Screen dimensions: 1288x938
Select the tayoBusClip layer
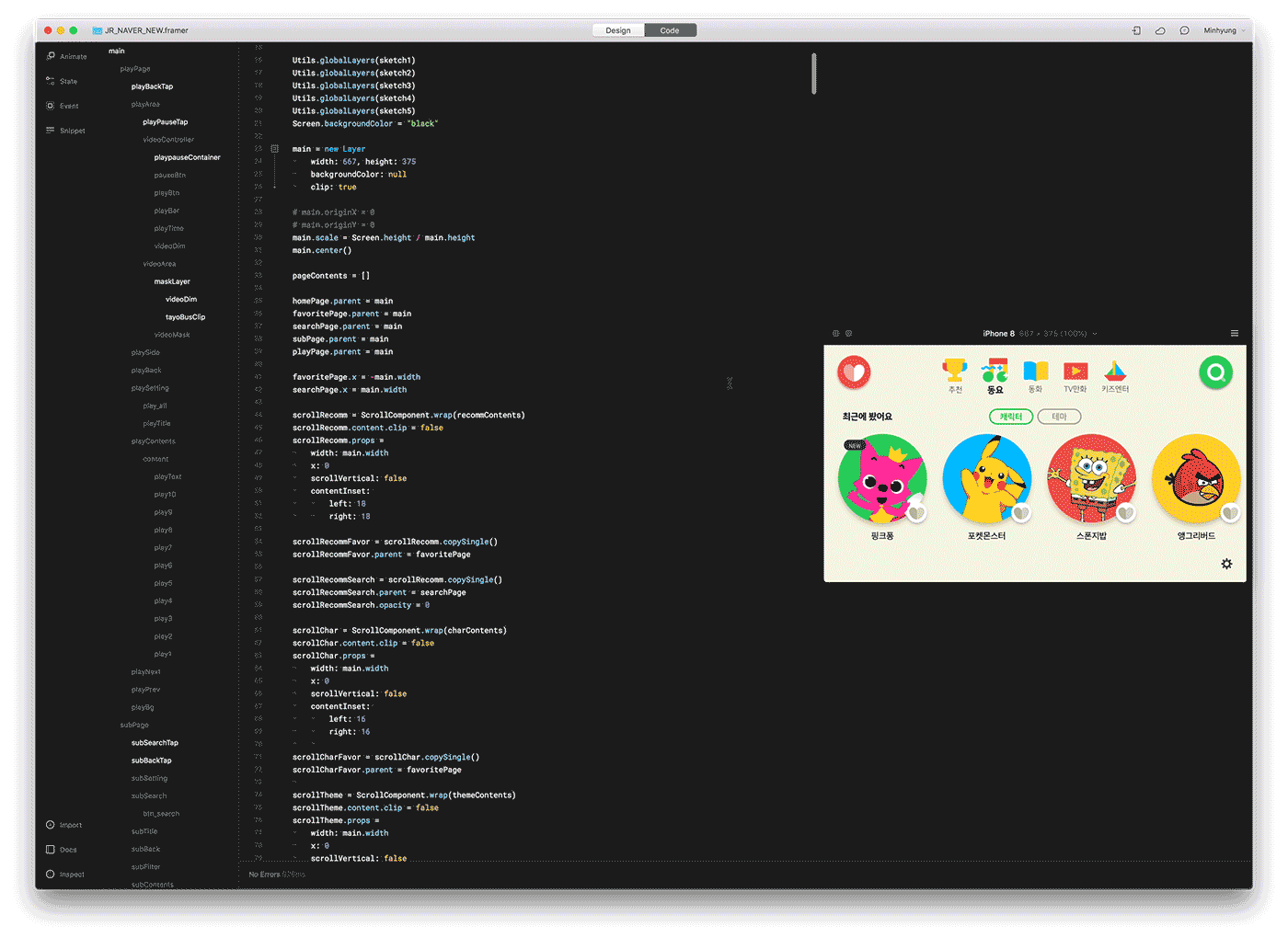click(x=185, y=317)
